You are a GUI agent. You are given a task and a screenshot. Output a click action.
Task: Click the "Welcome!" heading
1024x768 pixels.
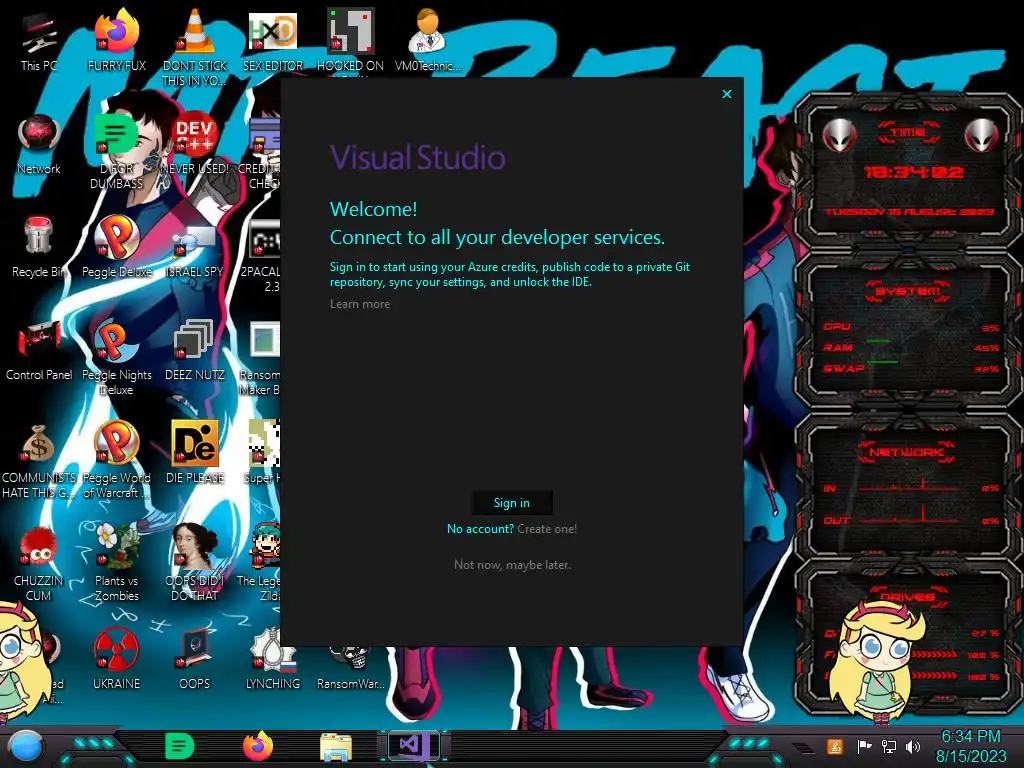point(374,209)
